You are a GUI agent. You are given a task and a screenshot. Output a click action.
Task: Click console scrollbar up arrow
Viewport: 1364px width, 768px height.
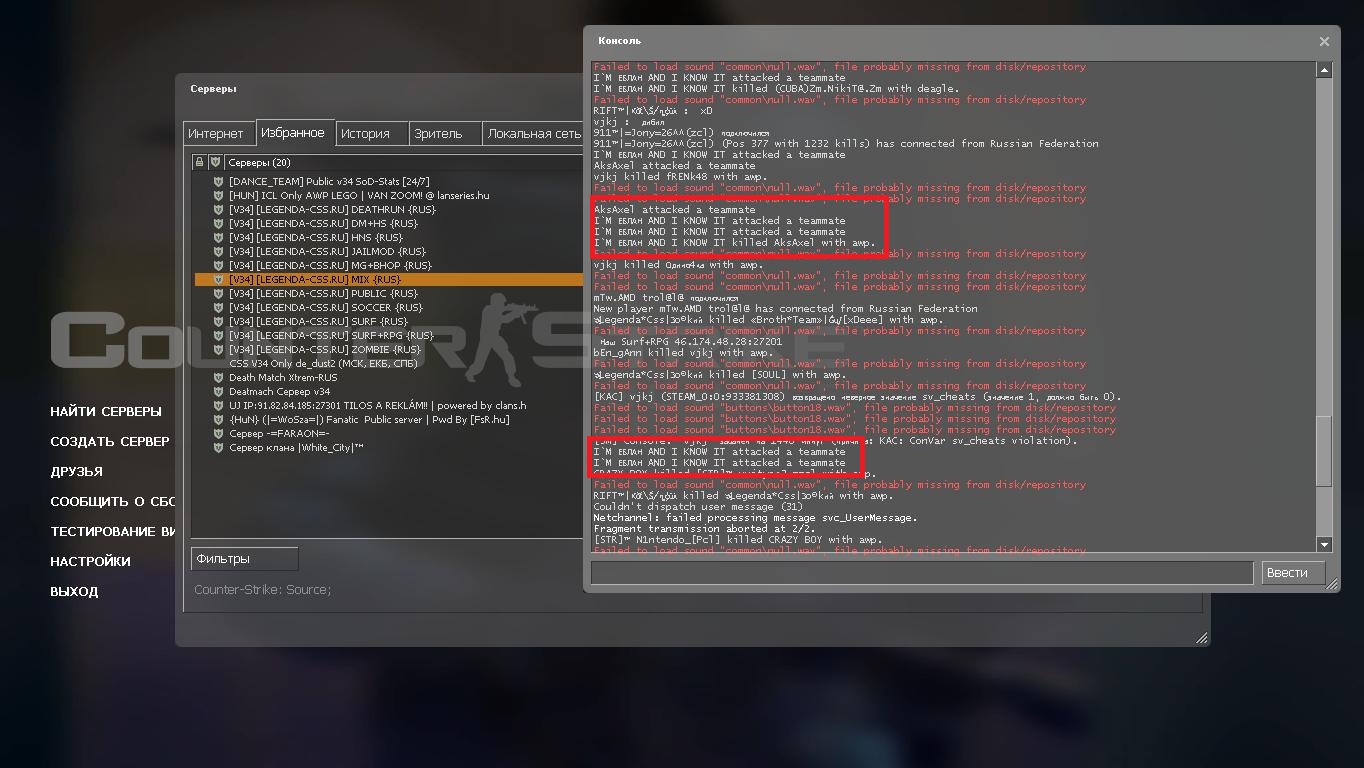pyautogui.click(x=1324, y=70)
